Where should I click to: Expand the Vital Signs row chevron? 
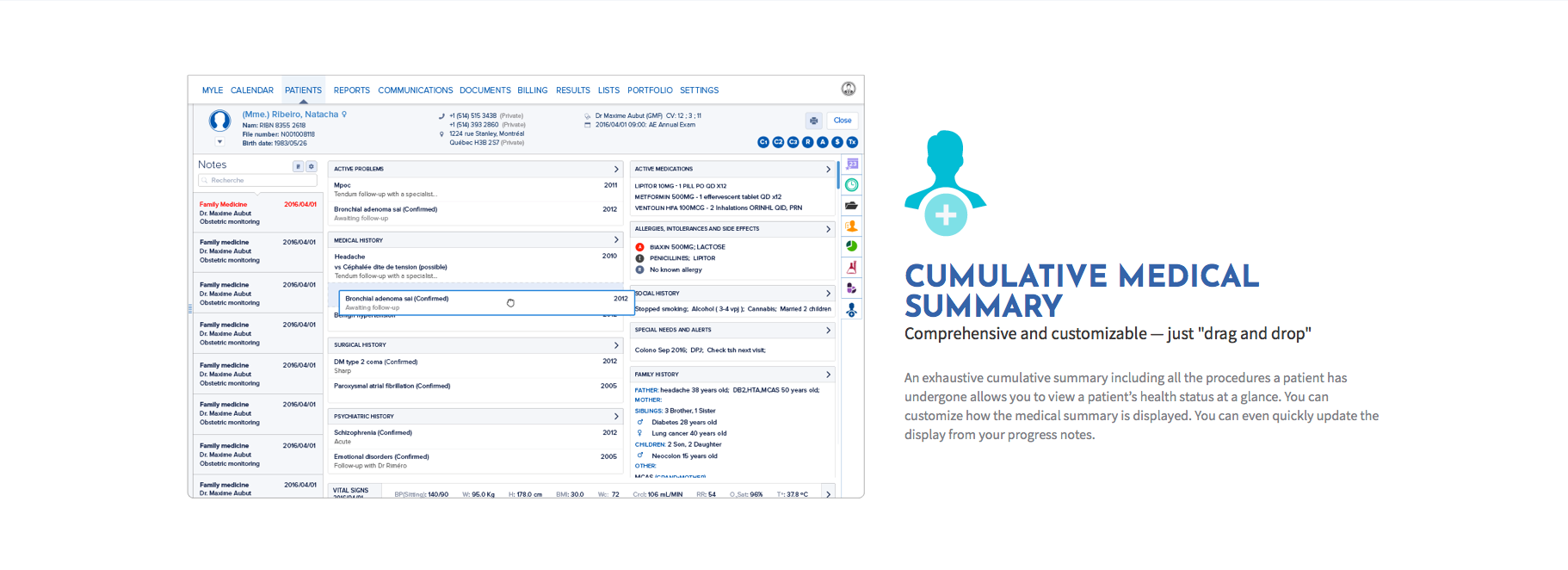[828, 494]
